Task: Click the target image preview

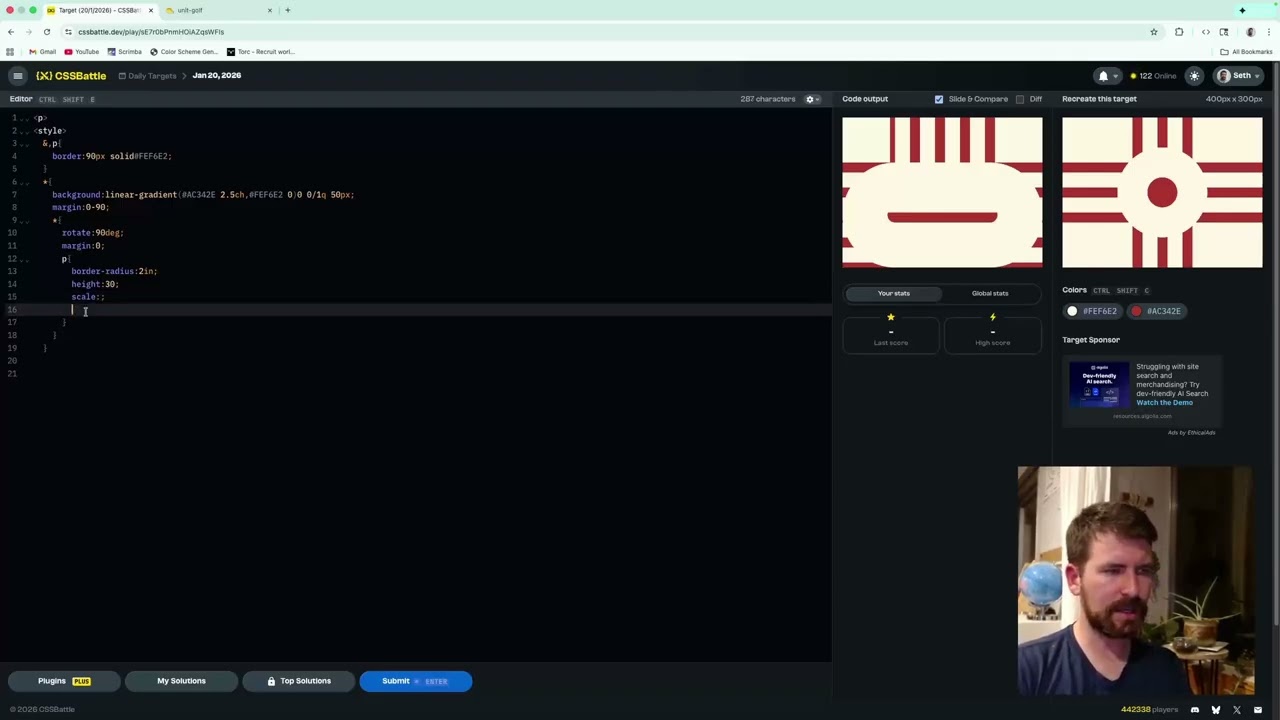Action: click(x=1162, y=192)
